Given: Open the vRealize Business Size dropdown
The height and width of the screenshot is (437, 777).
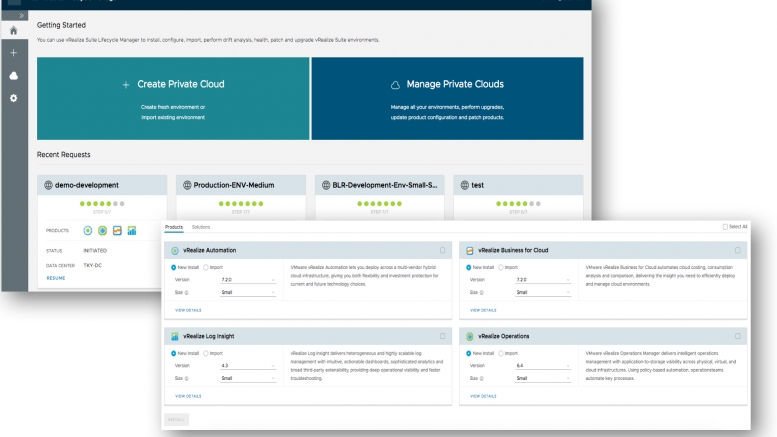Looking at the screenshot, I should [543, 292].
